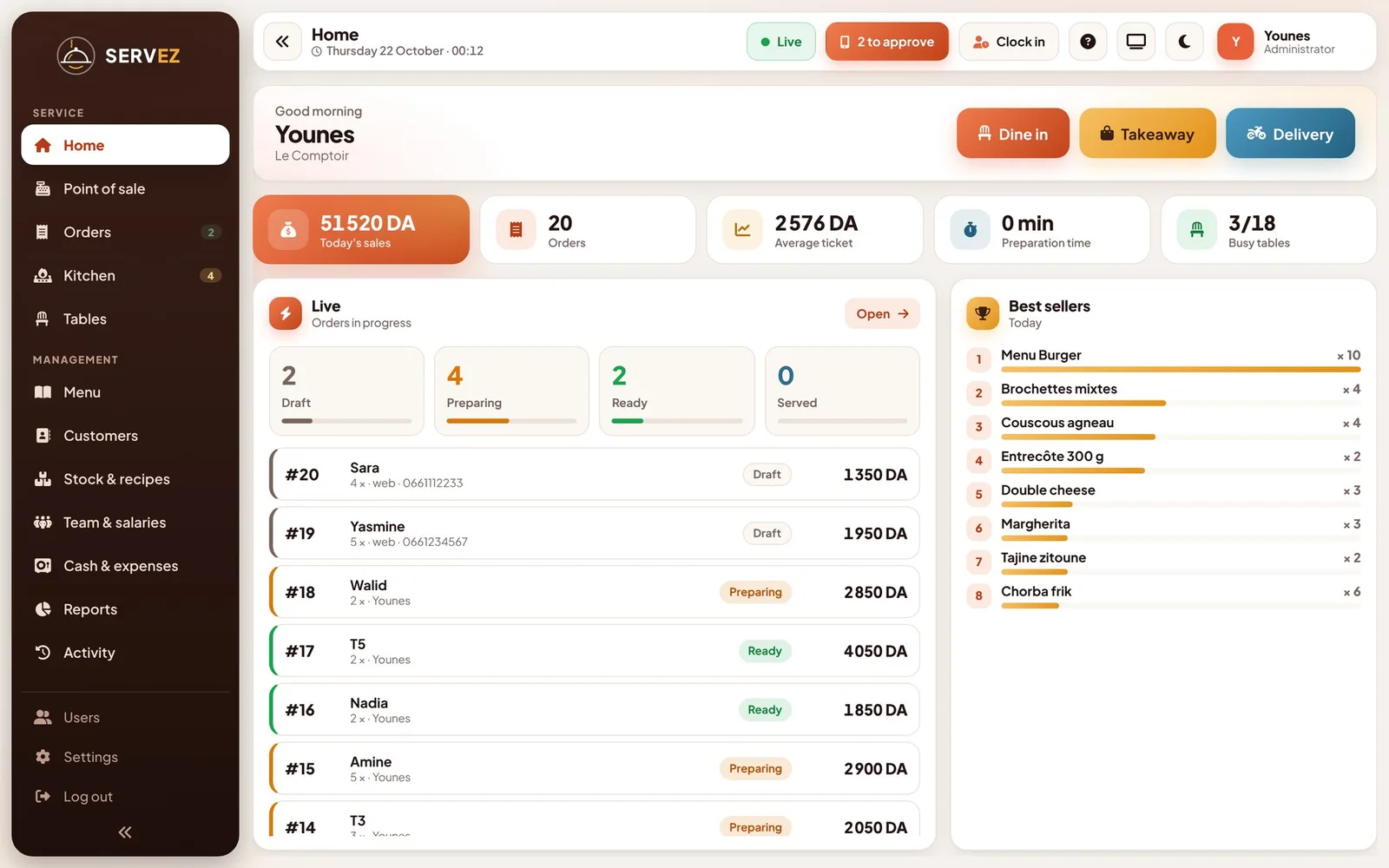Open Orders in the sidebar
This screenshot has height=868, width=1389.
coord(125,232)
